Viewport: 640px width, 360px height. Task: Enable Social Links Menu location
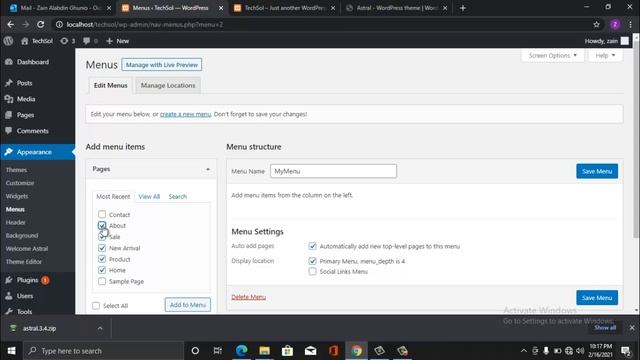click(x=312, y=271)
